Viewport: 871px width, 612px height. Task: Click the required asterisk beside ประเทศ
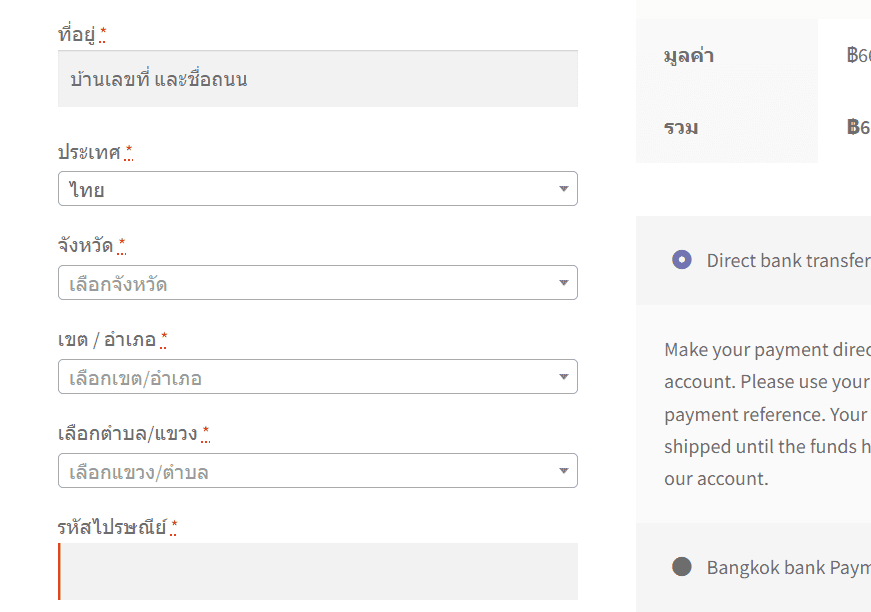(129, 152)
